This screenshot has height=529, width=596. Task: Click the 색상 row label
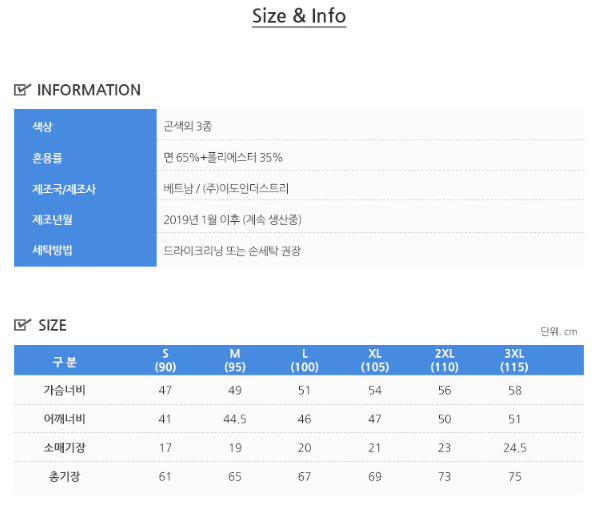42,127
